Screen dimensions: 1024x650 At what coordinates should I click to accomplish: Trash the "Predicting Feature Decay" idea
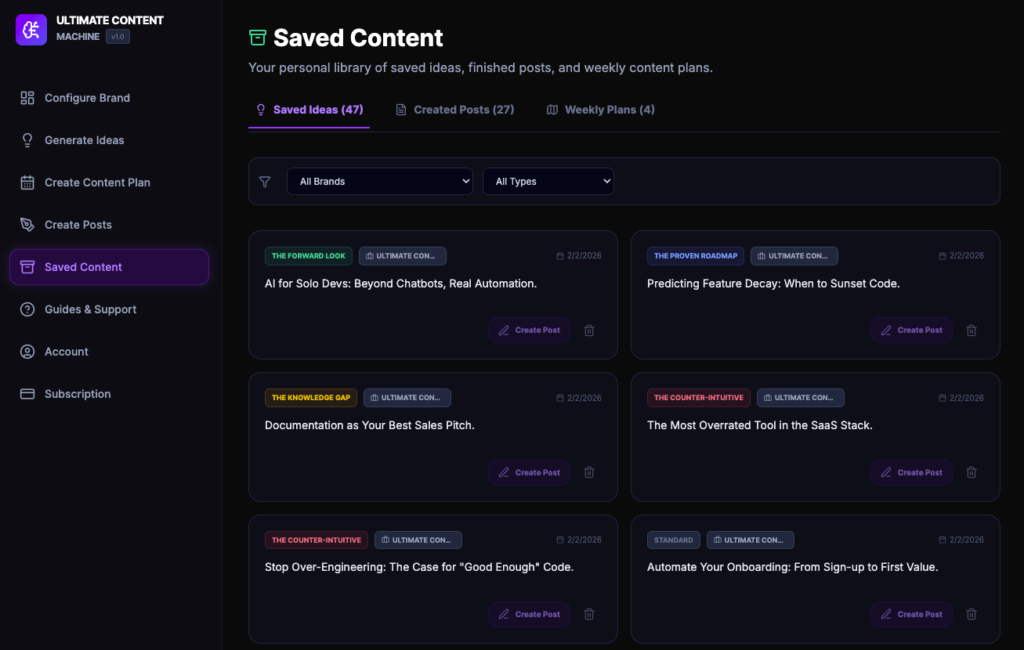(971, 330)
